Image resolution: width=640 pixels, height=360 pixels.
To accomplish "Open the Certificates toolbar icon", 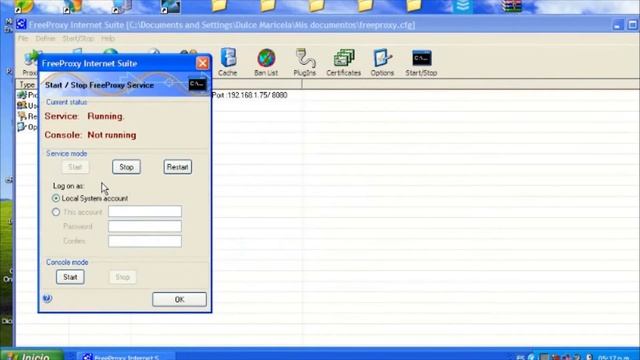I will click(x=344, y=62).
